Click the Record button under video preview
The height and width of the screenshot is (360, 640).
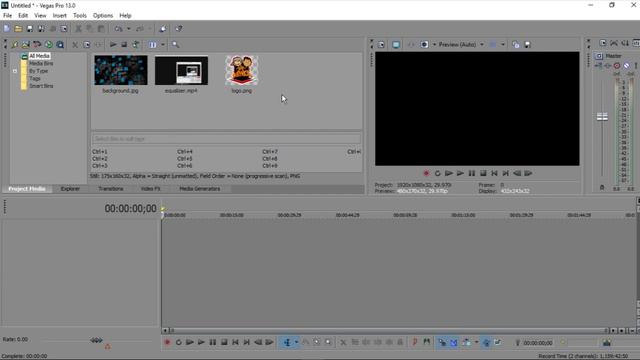click(x=426, y=173)
